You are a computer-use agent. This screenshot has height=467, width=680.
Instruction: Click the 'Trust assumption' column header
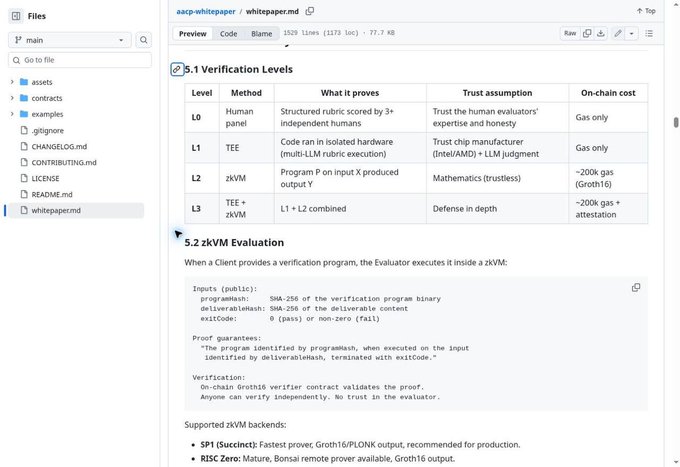pyautogui.click(x=497, y=93)
